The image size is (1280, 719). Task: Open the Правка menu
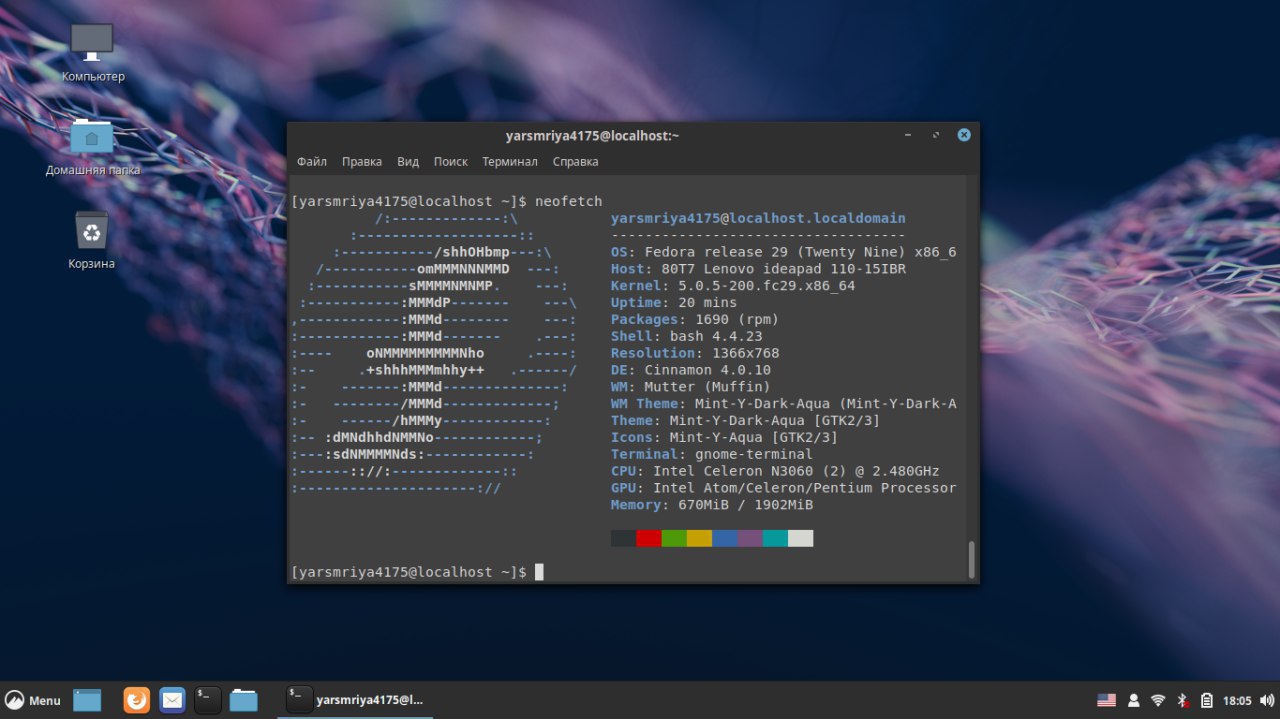(x=362, y=161)
